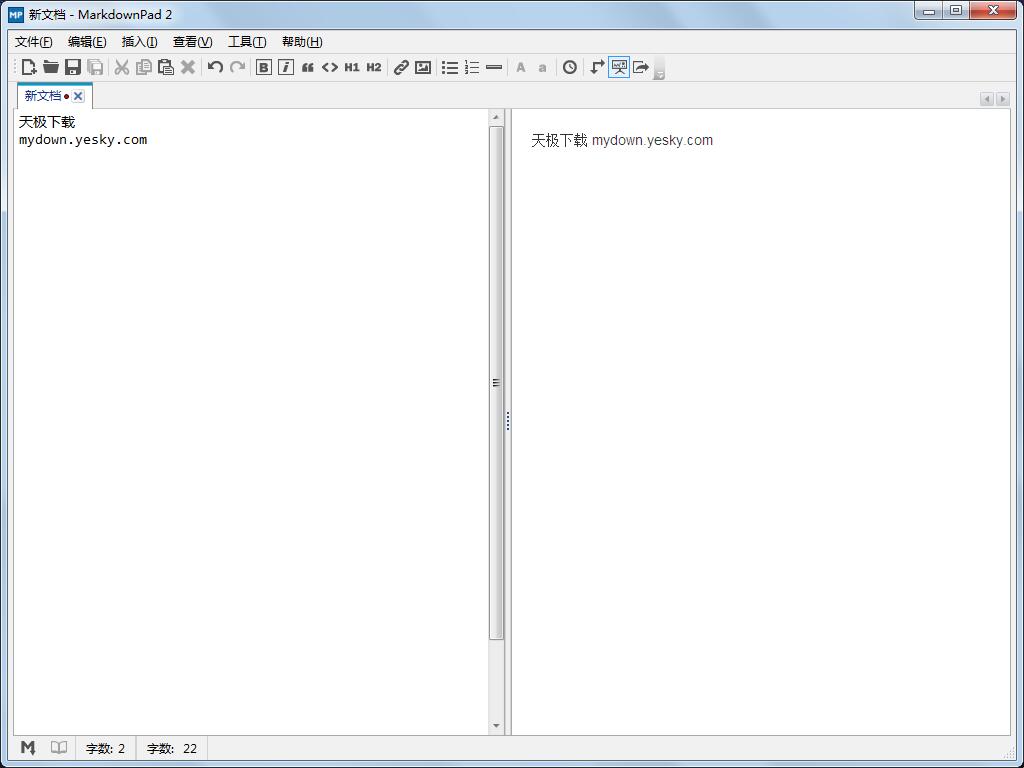Toggle the inline code formatting icon
1024x768 pixels.
point(329,67)
